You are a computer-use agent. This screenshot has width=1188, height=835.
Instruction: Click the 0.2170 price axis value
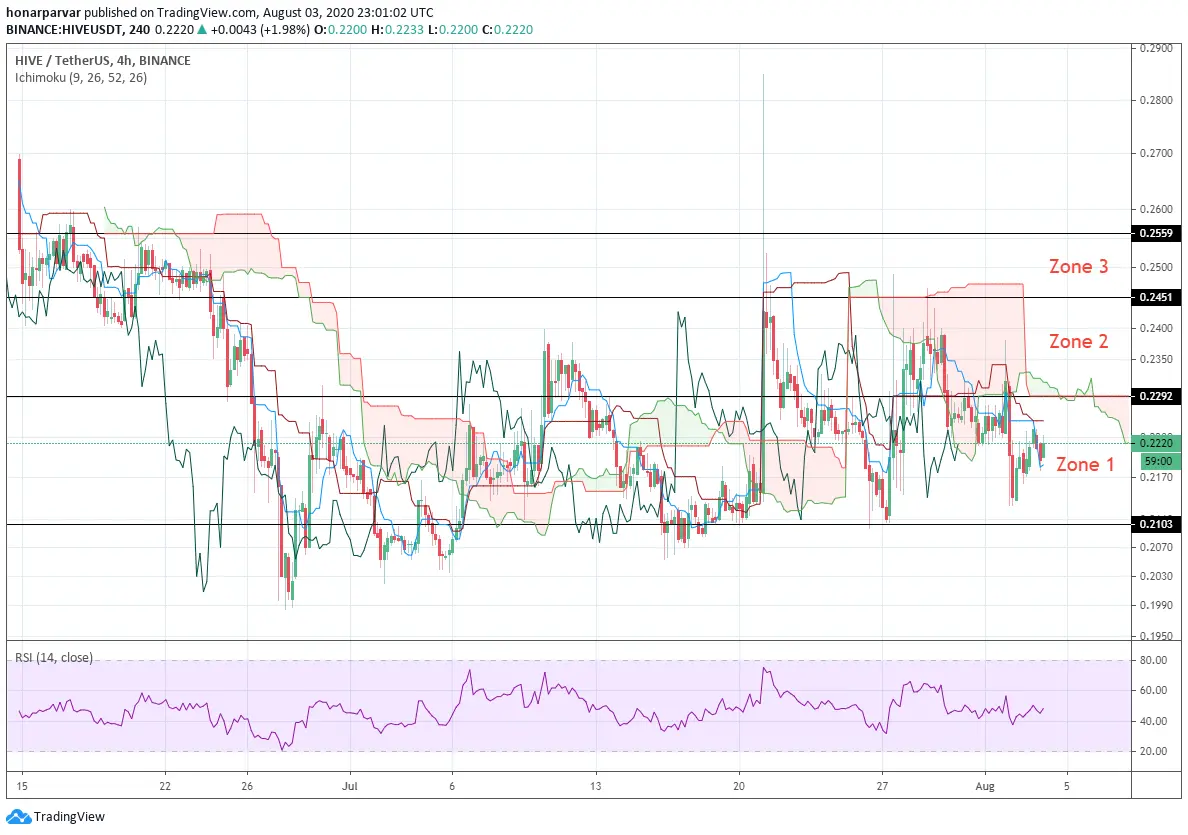click(x=1156, y=477)
